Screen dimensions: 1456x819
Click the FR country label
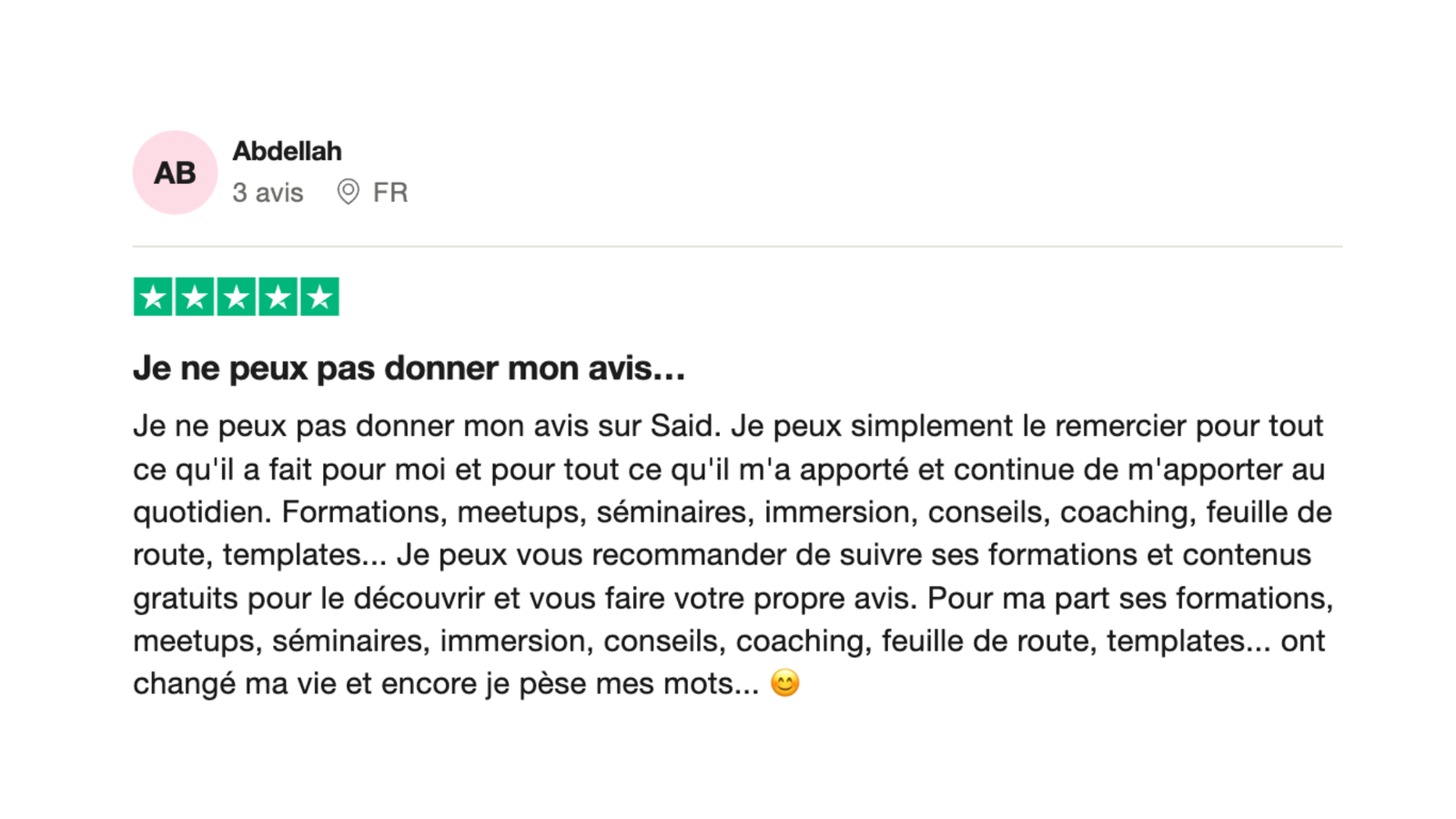coord(390,193)
